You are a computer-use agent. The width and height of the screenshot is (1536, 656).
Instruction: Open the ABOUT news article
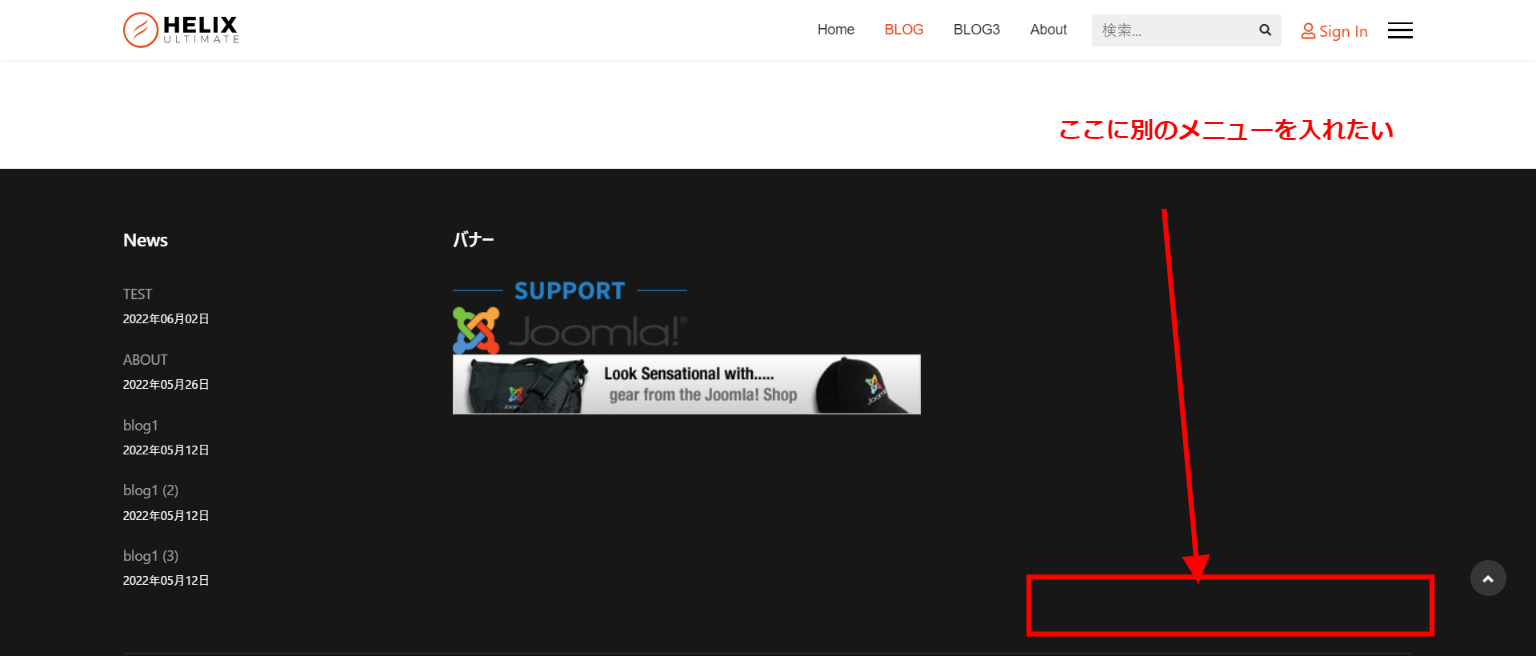pyautogui.click(x=145, y=360)
